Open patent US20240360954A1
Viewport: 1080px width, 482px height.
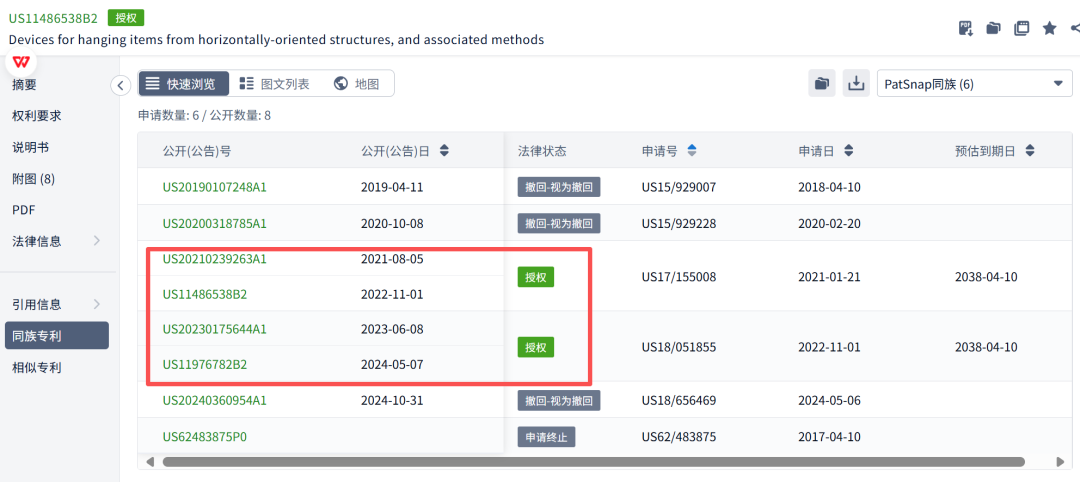214,400
